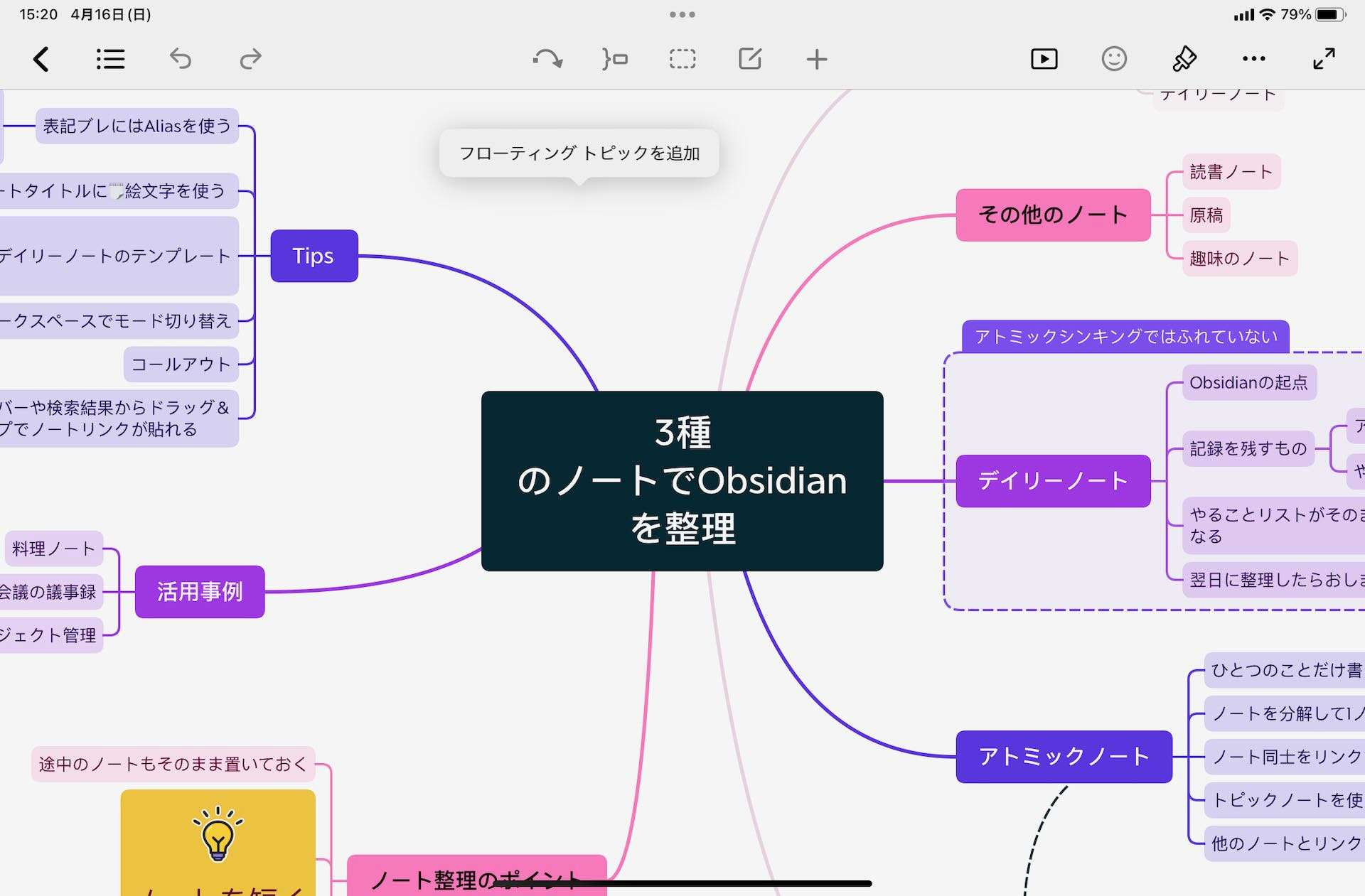
Task: Tap the plus insert icon
Action: click(x=817, y=59)
